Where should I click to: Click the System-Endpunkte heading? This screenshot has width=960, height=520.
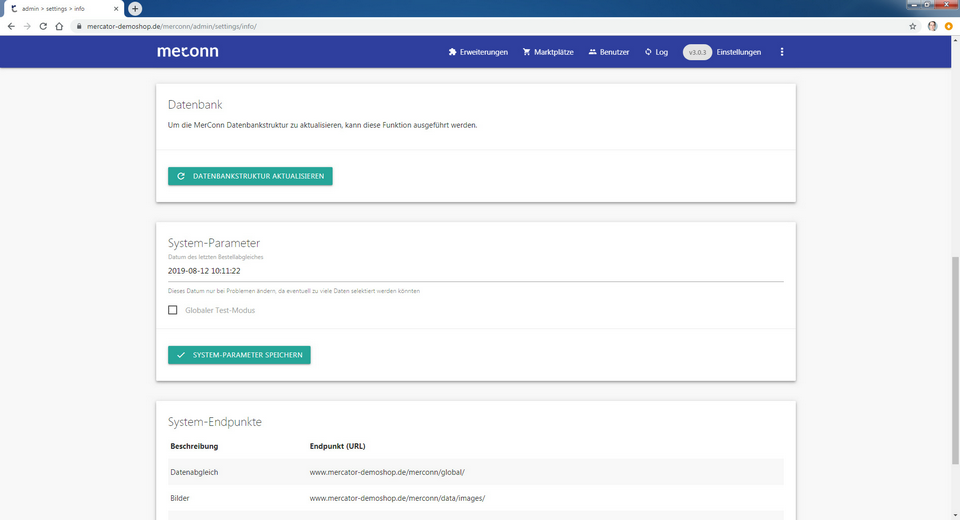coord(215,421)
